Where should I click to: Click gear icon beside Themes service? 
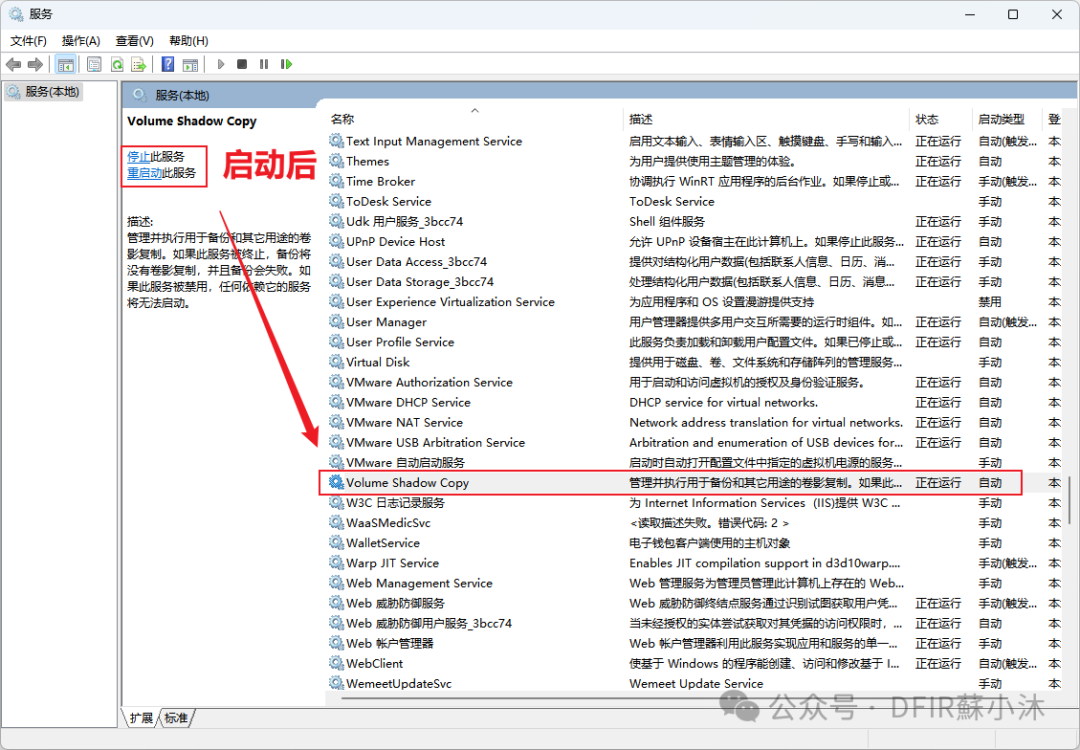pos(336,160)
